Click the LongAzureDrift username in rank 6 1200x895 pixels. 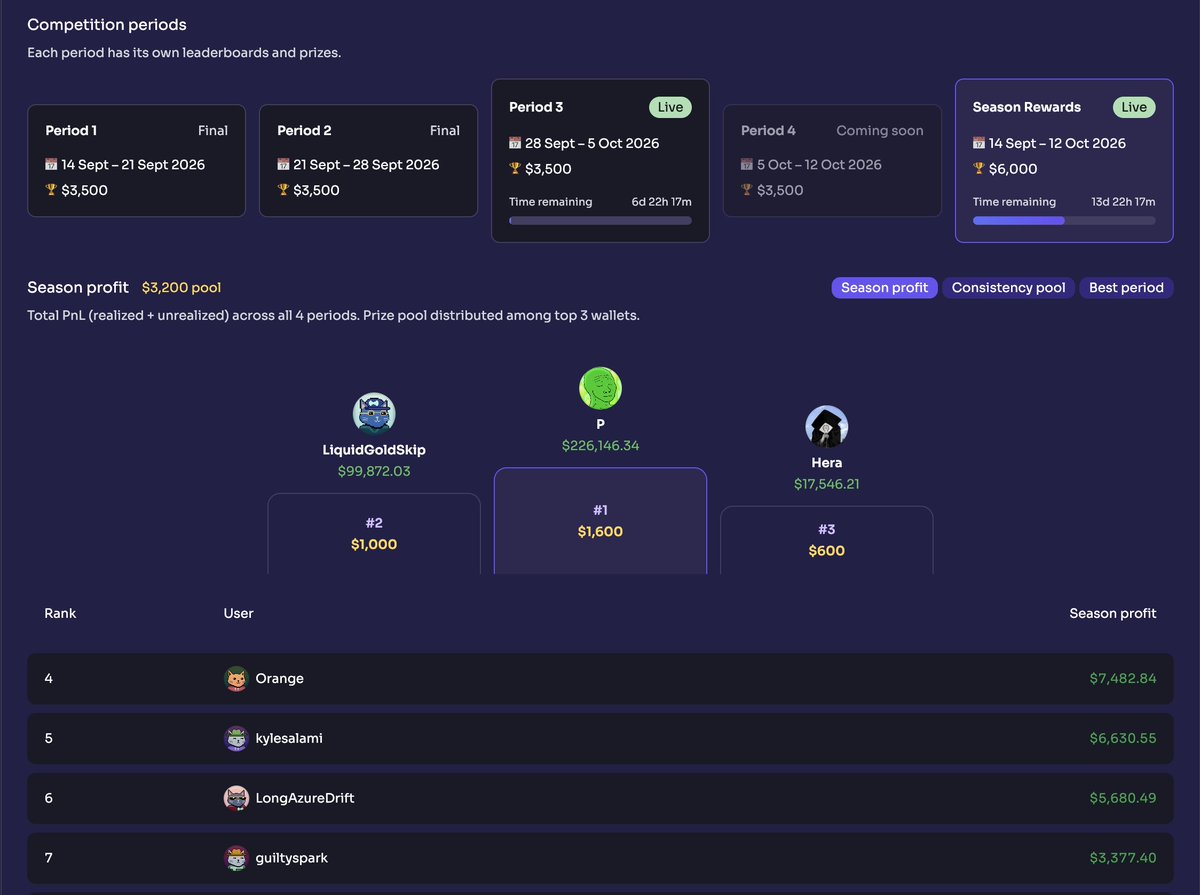305,798
